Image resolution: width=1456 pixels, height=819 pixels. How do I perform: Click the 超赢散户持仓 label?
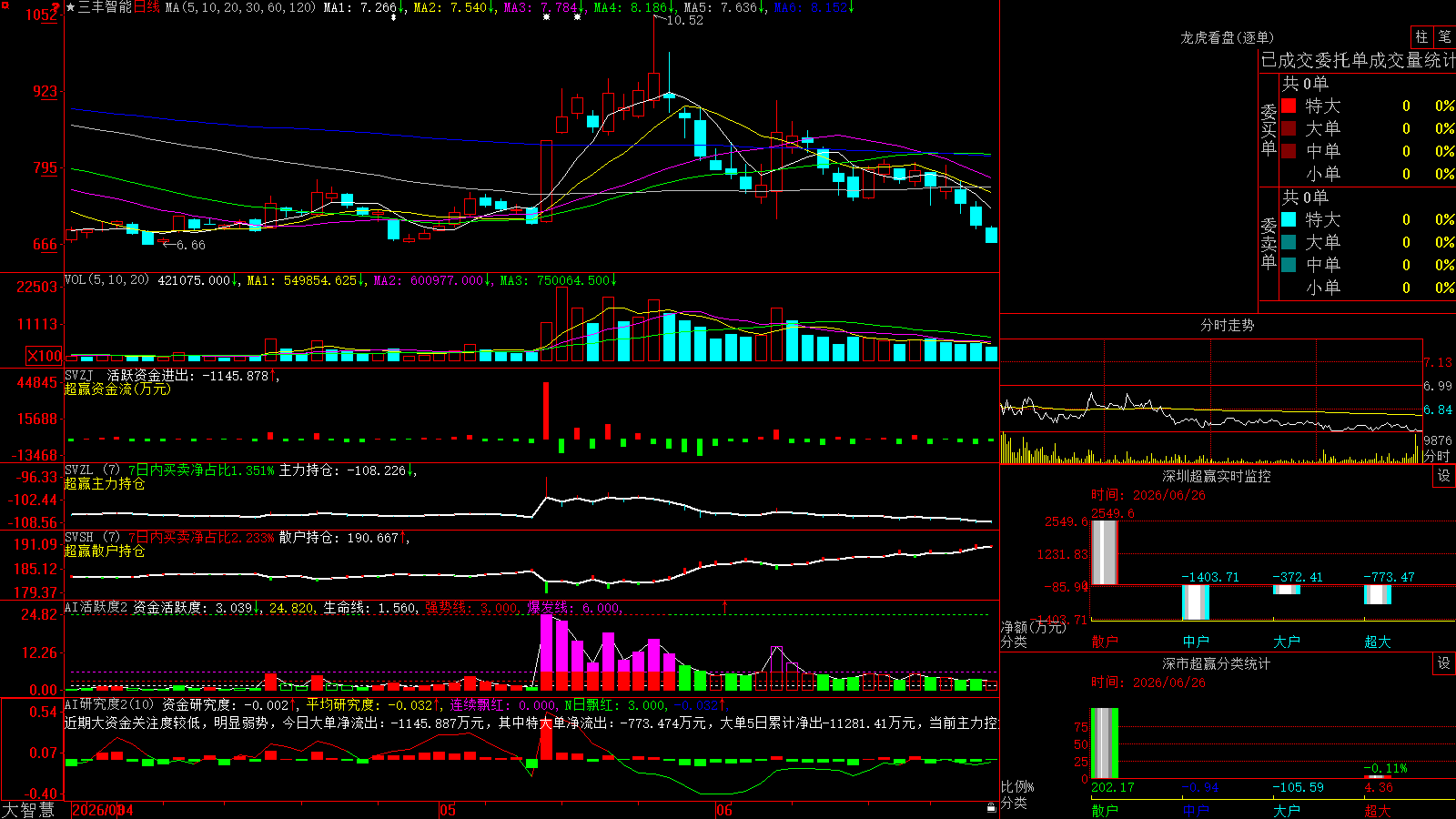tap(105, 551)
